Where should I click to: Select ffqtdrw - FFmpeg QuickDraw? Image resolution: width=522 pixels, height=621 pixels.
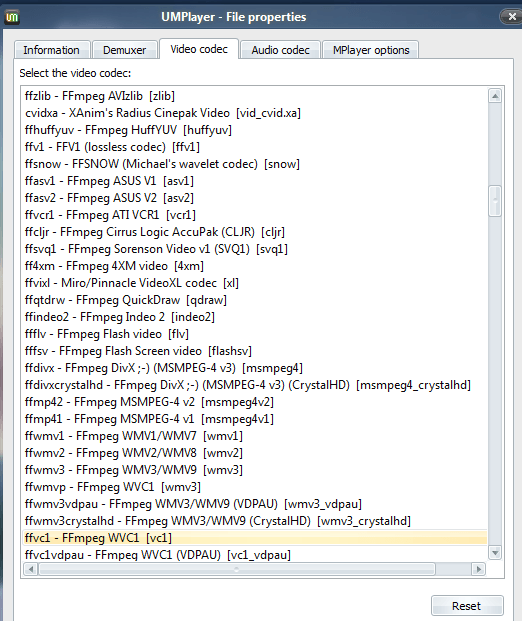click(126, 300)
